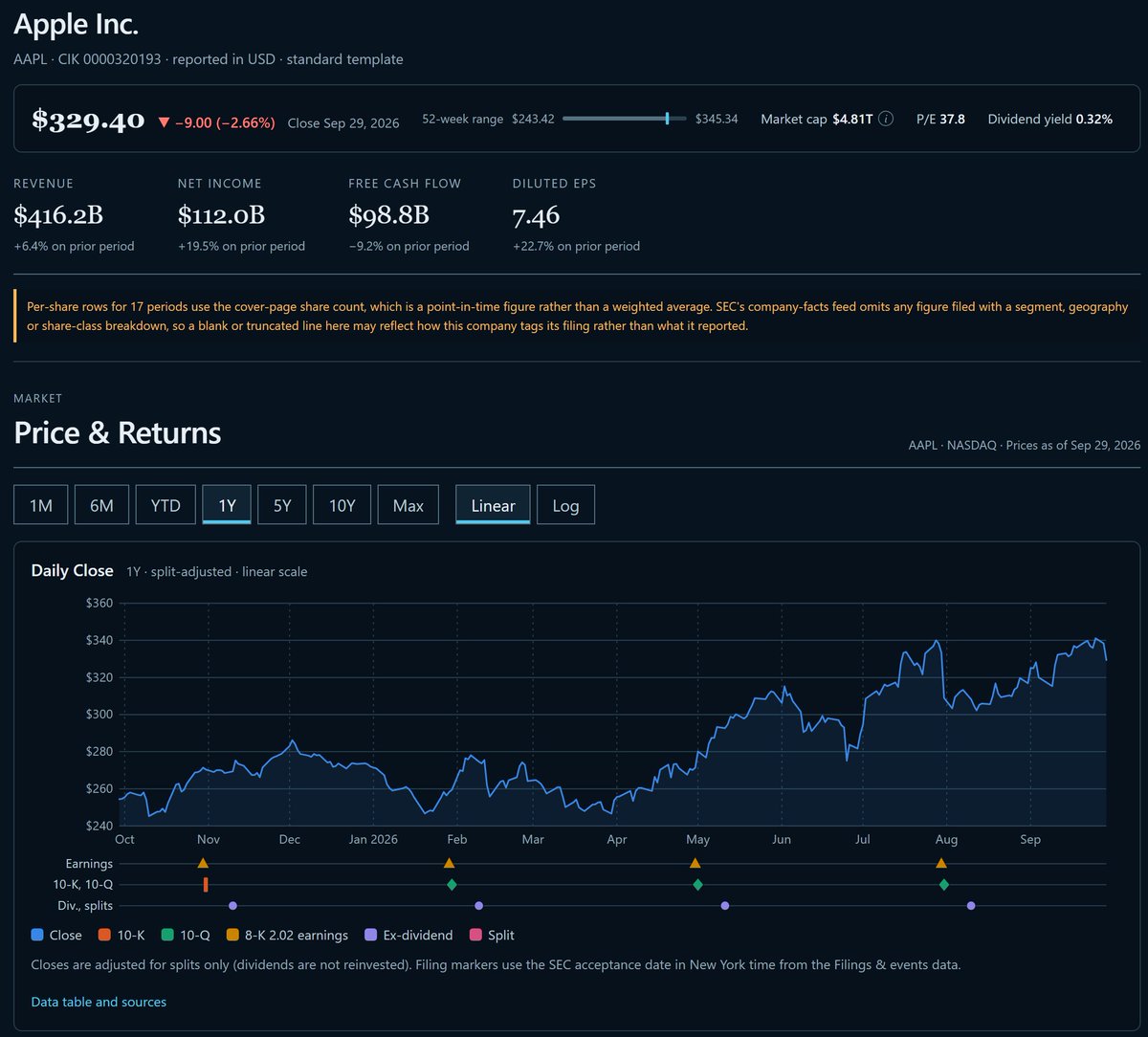Click the Net Income $112.0B figure
Image resolution: width=1148 pixels, height=1037 pixels.
[x=221, y=215]
